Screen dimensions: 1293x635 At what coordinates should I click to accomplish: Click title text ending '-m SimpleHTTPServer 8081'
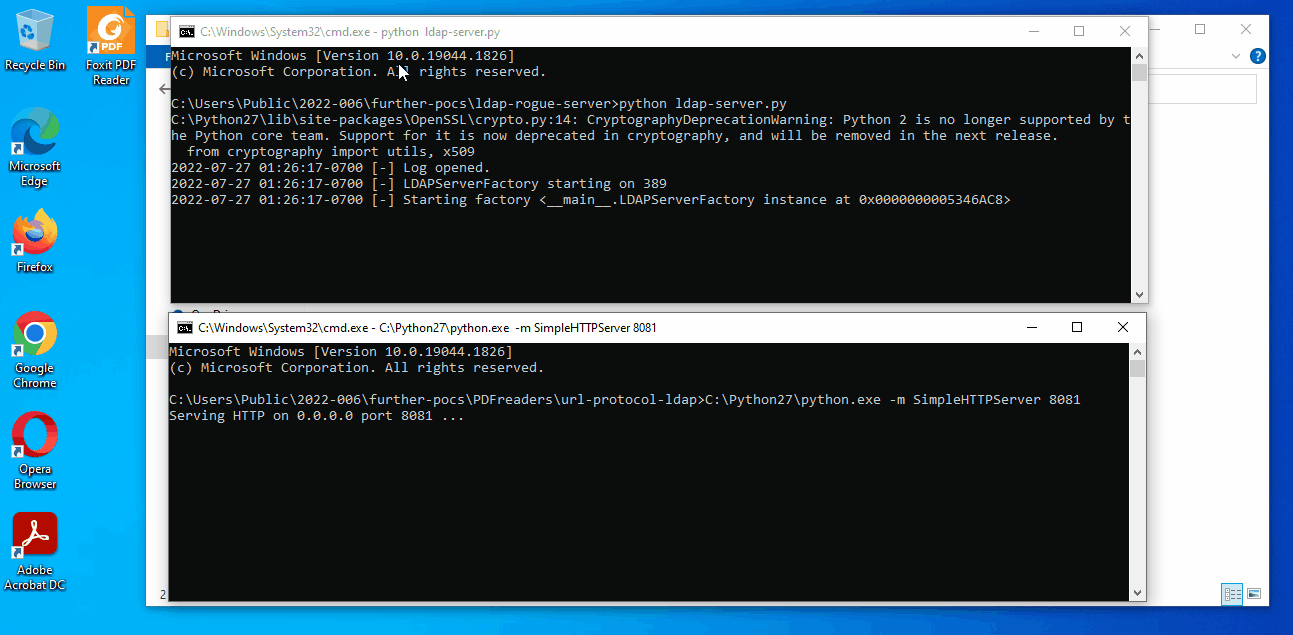pos(427,327)
